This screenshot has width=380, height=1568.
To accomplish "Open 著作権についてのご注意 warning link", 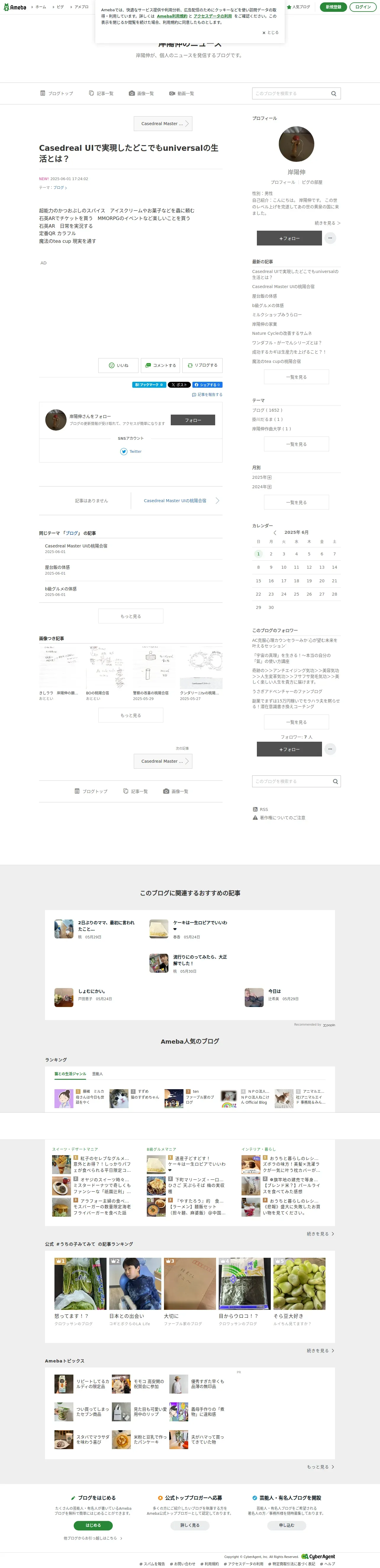I will coord(279,817).
